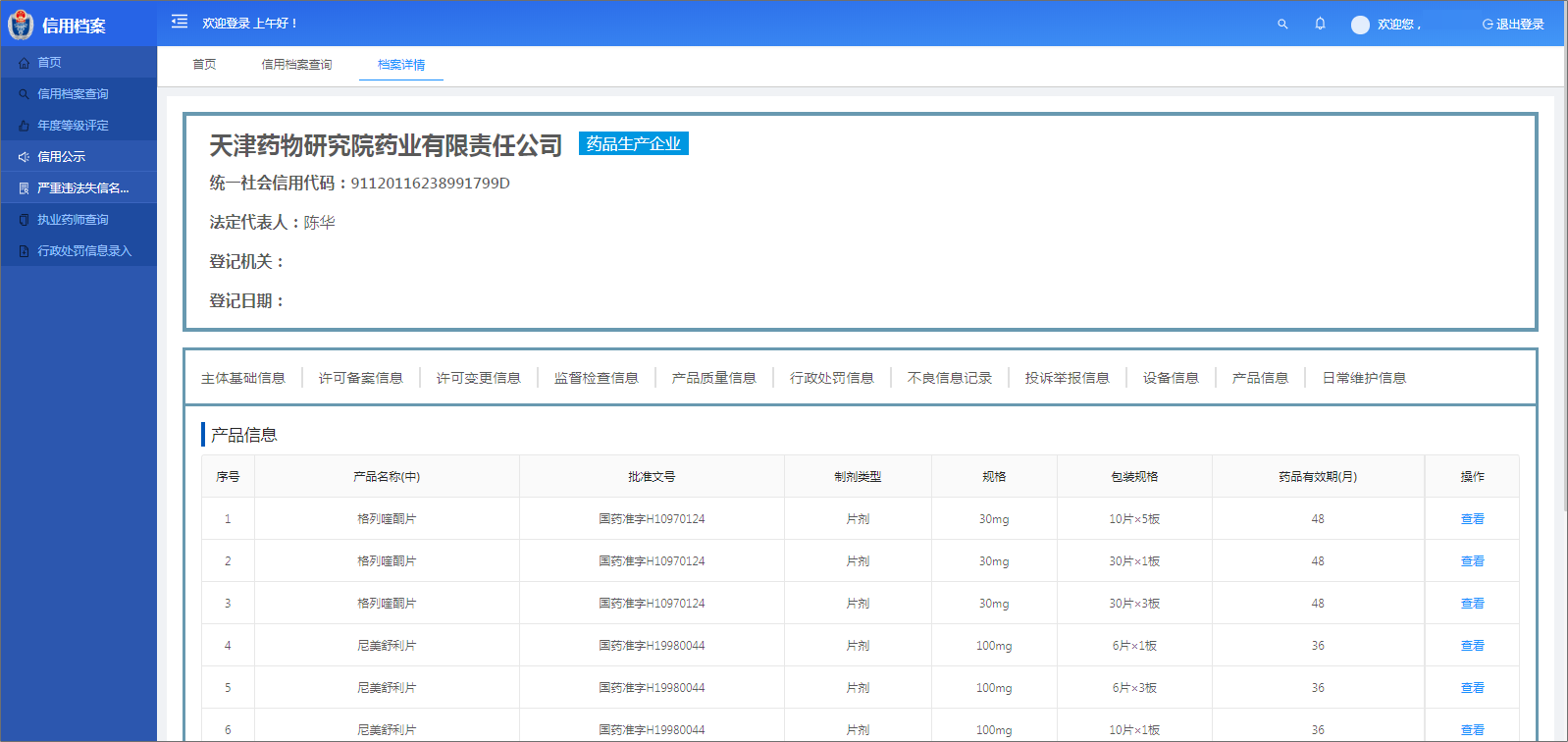The image size is (1568, 742).
Task: Select the 日常维护信息 section tab
Action: 1364,378
